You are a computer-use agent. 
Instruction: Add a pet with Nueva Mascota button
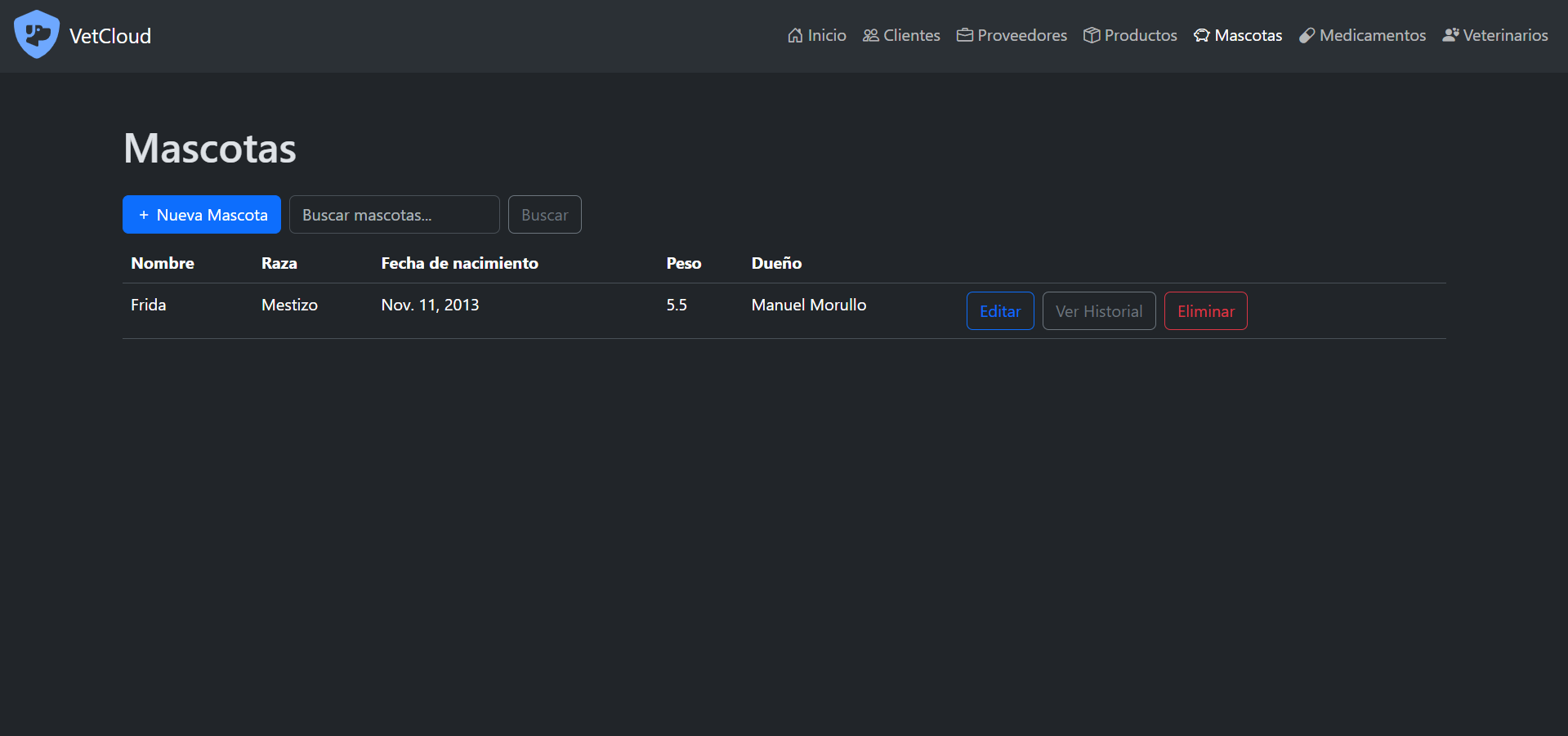[x=202, y=215]
